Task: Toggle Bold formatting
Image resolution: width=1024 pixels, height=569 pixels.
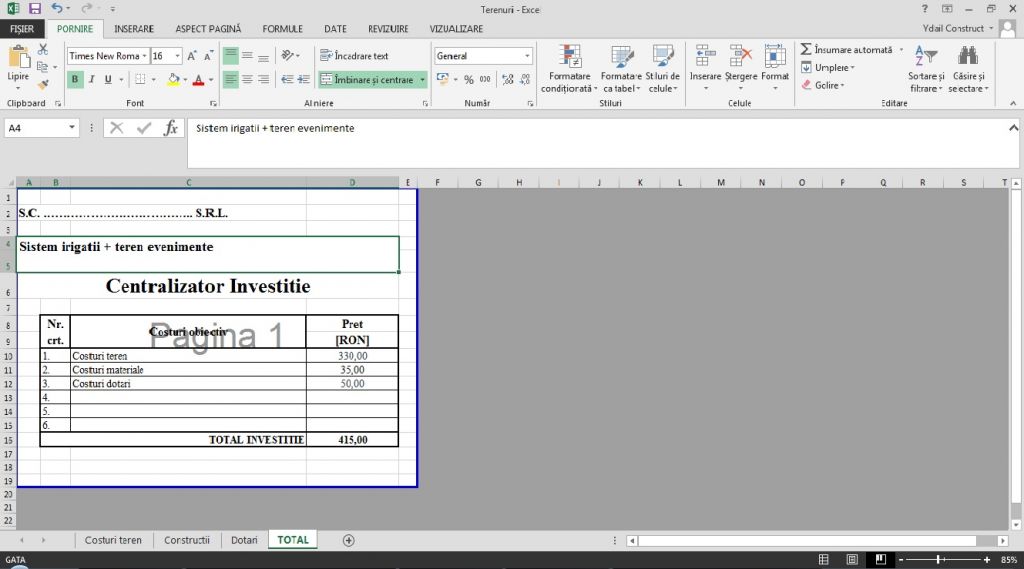Action: pos(74,80)
